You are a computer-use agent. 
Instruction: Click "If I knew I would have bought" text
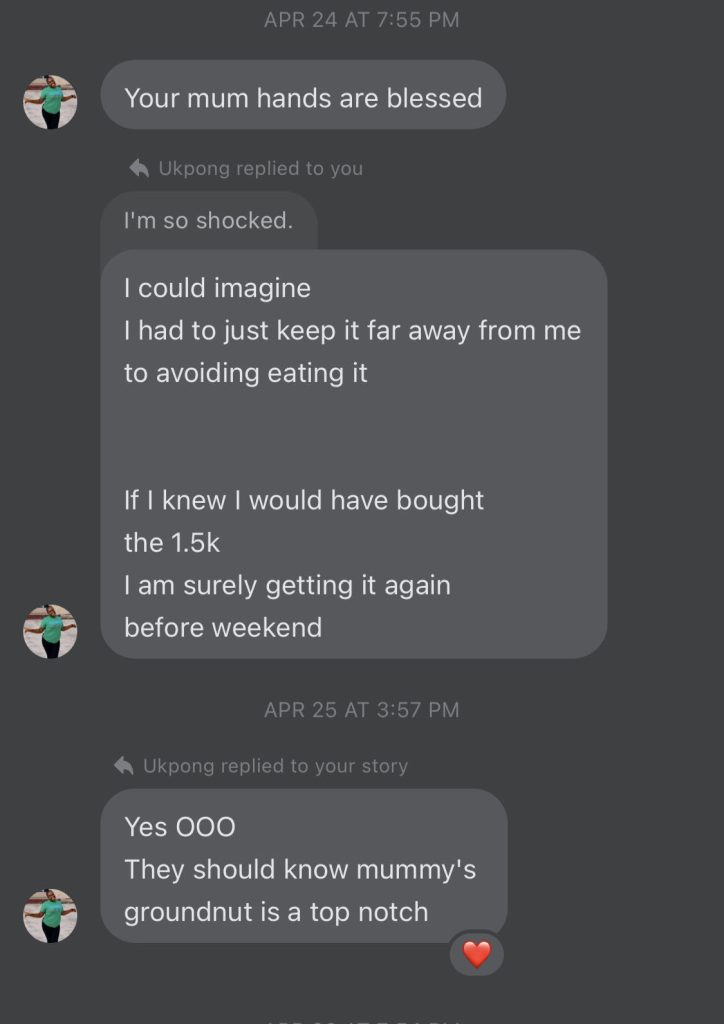[304, 500]
